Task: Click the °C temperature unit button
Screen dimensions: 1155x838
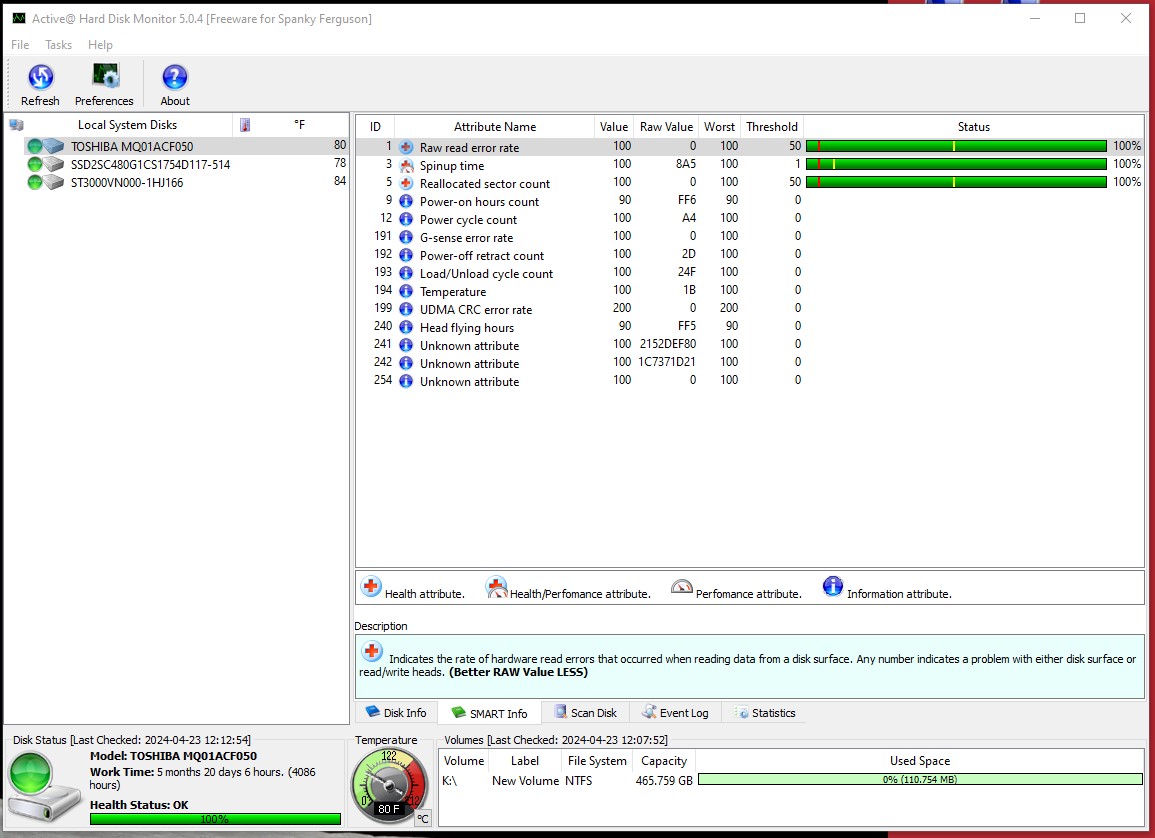Action: click(x=423, y=819)
